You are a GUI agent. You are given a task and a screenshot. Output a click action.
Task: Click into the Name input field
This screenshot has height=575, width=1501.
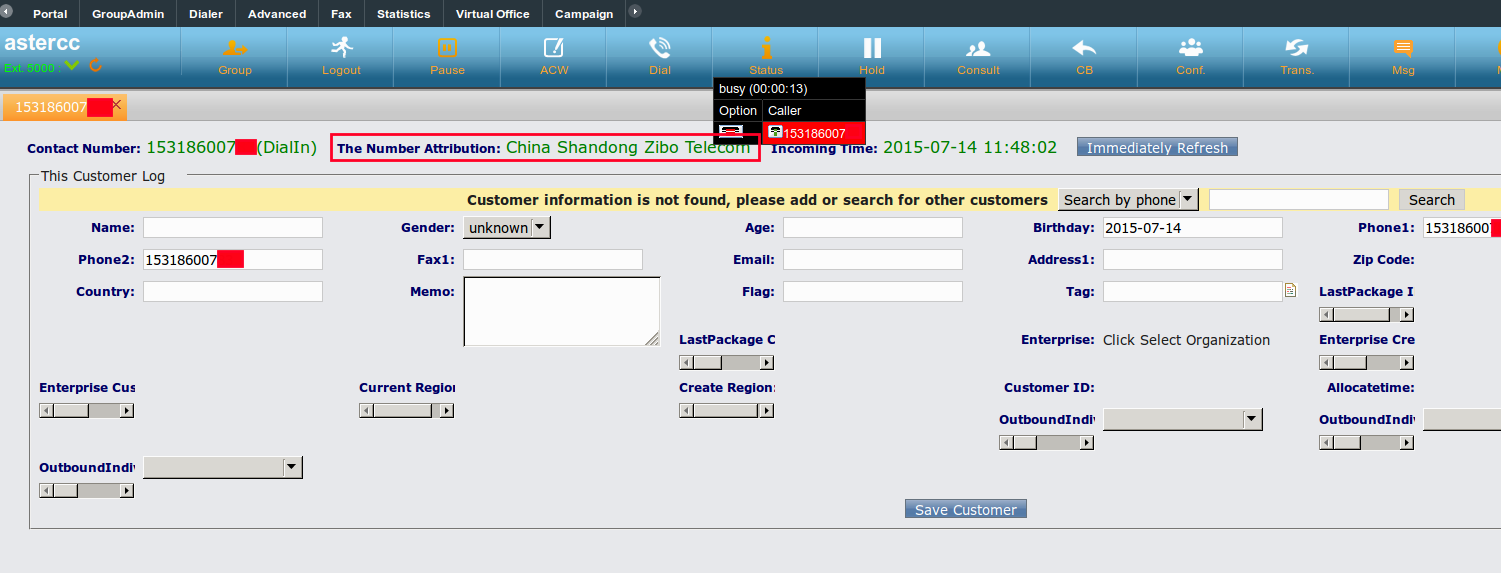pyautogui.click(x=233, y=228)
